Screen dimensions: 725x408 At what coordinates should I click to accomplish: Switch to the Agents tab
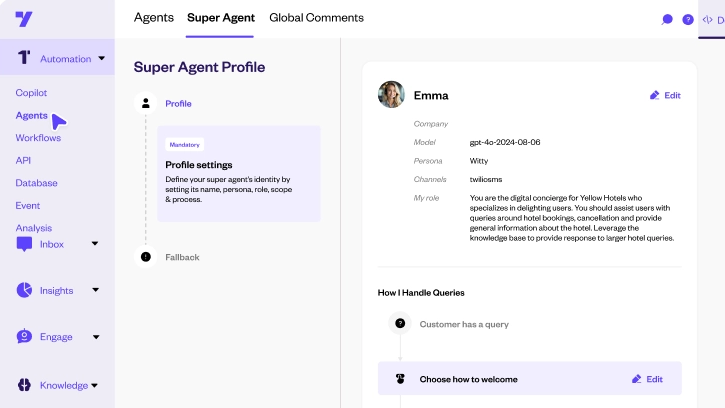point(154,18)
